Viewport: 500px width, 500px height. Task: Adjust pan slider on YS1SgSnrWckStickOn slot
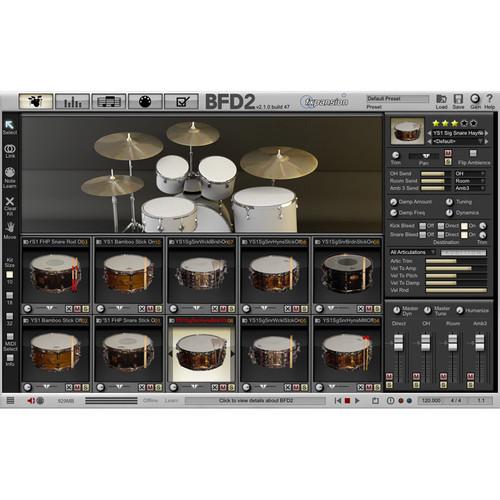[x=263, y=387]
